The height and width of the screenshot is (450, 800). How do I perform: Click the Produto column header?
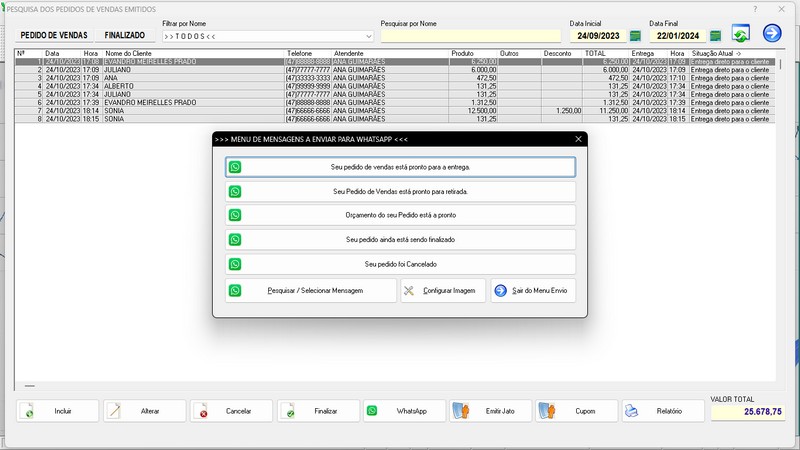(462, 53)
